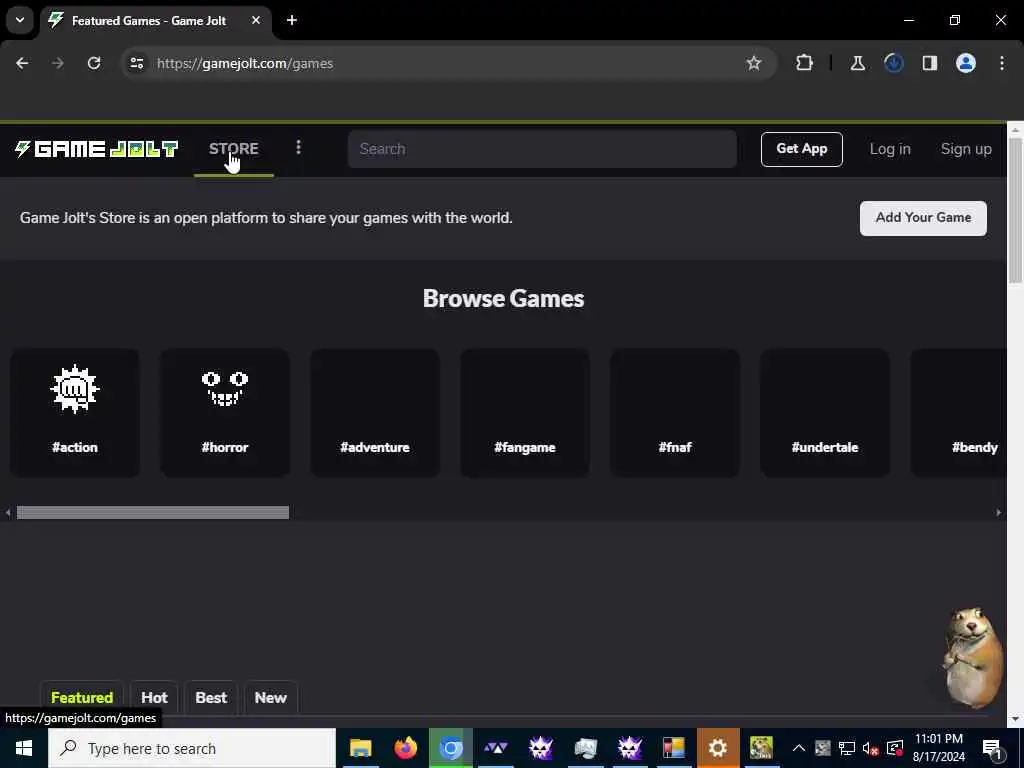Open the orange Settings gear taskbar icon
The height and width of the screenshot is (768, 1024).
tap(718, 748)
